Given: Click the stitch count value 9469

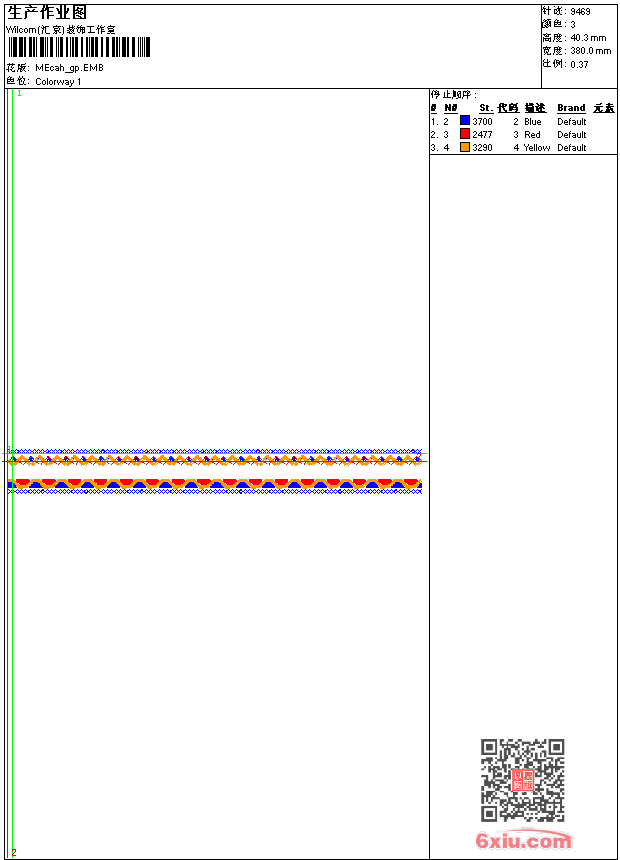Looking at the screenshot, I should point(580,12).
